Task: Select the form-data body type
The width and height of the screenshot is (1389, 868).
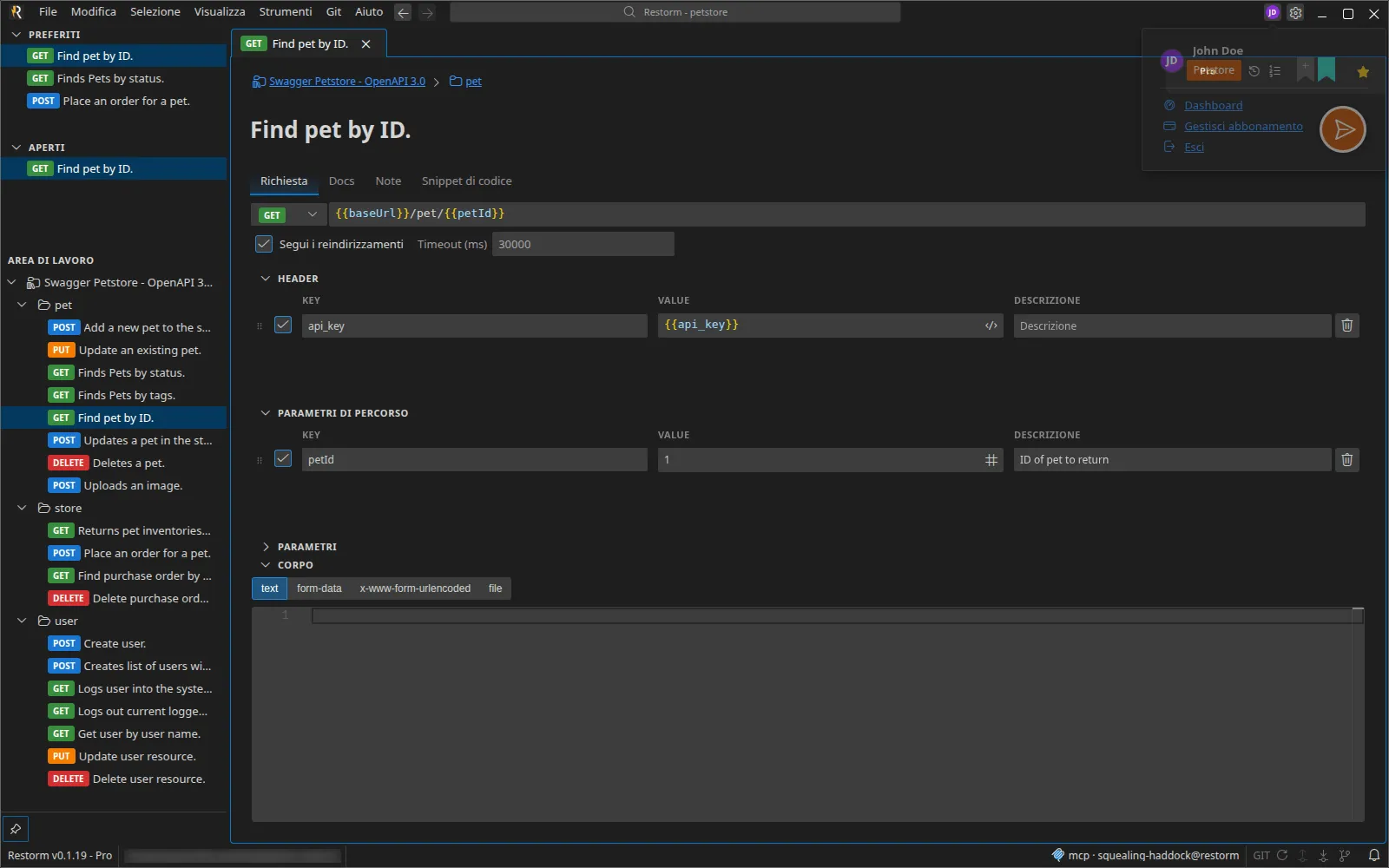Action: click(x=319, y=589)
